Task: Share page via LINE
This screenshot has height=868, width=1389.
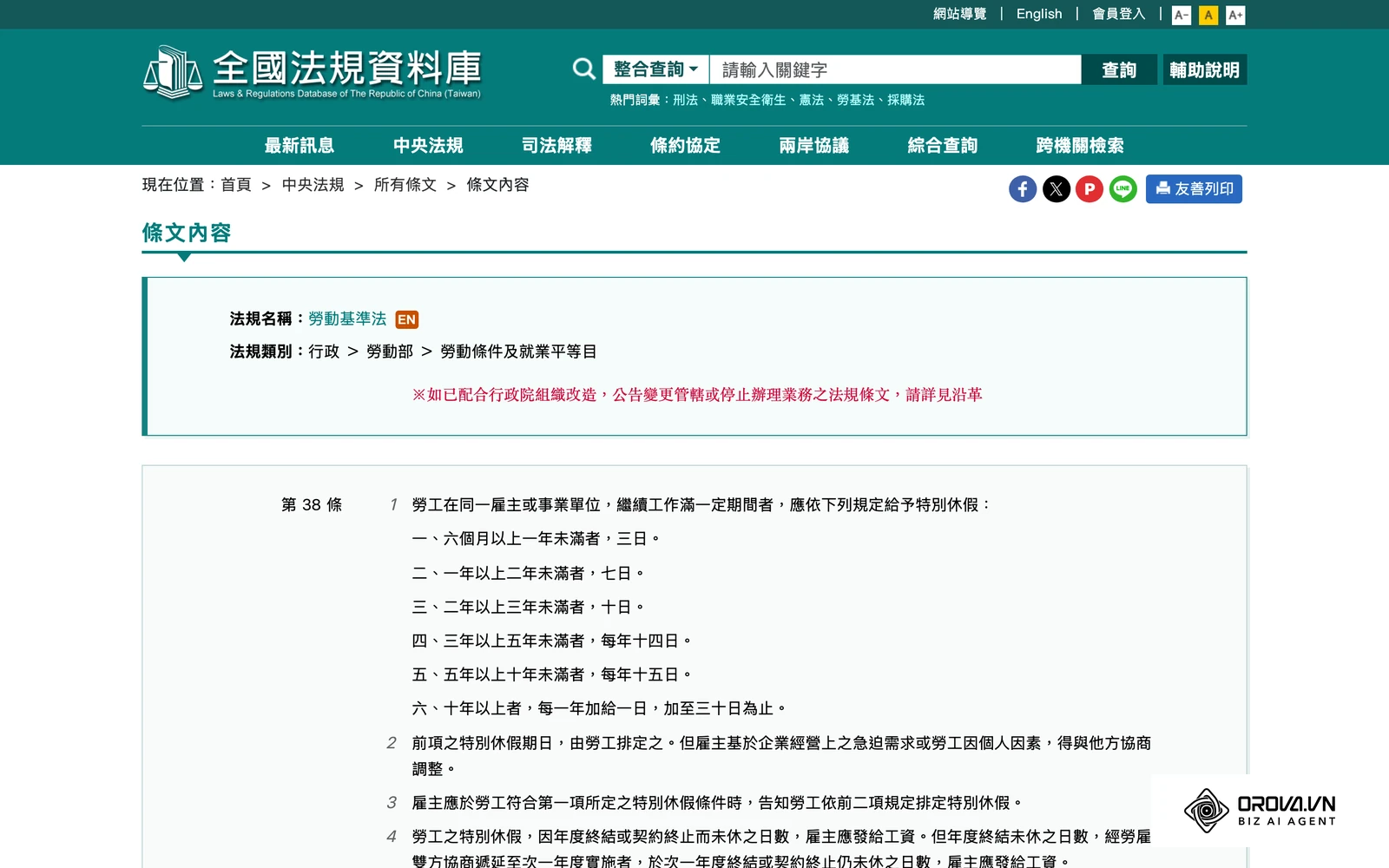Action: [x=1123, y=189]
